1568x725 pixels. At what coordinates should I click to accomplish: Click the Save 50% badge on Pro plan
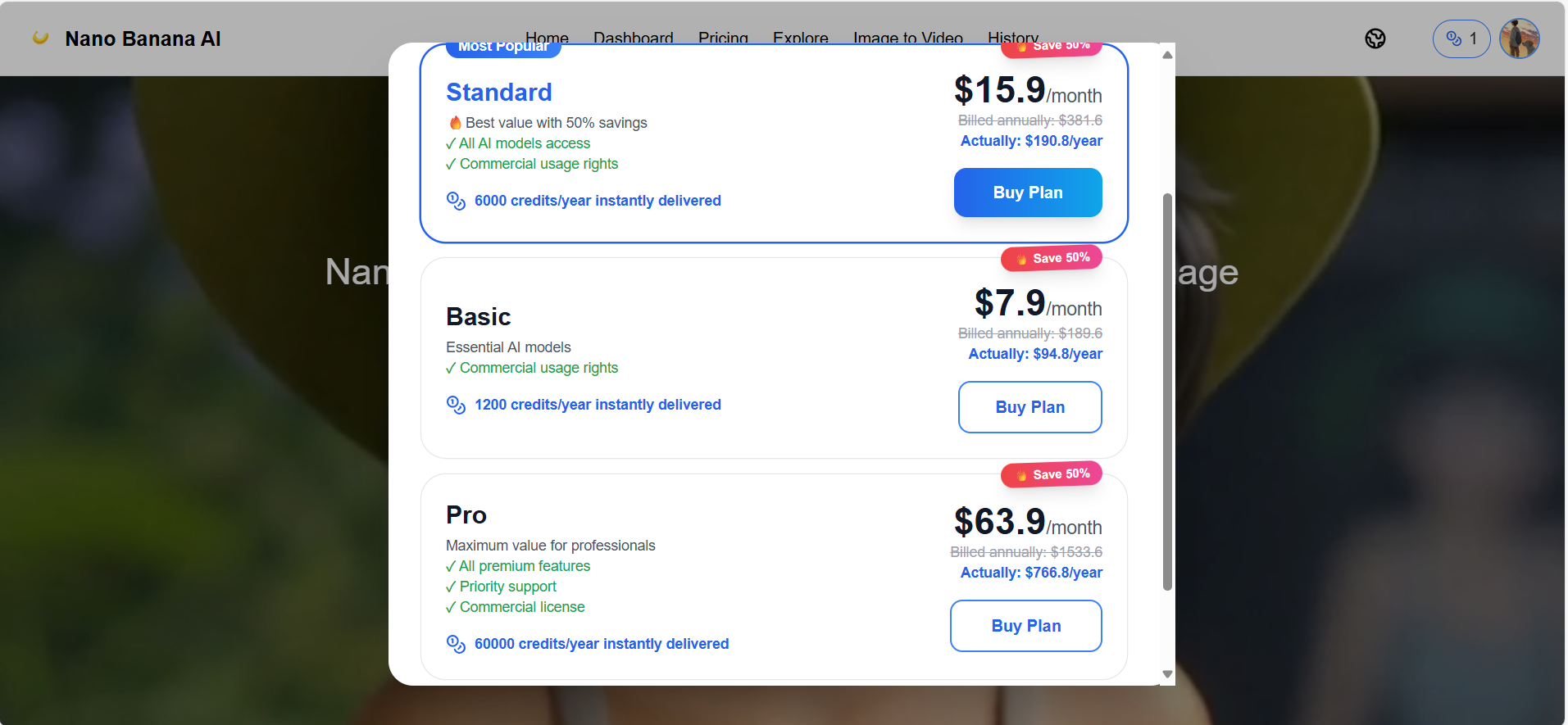click(1052, 474)
